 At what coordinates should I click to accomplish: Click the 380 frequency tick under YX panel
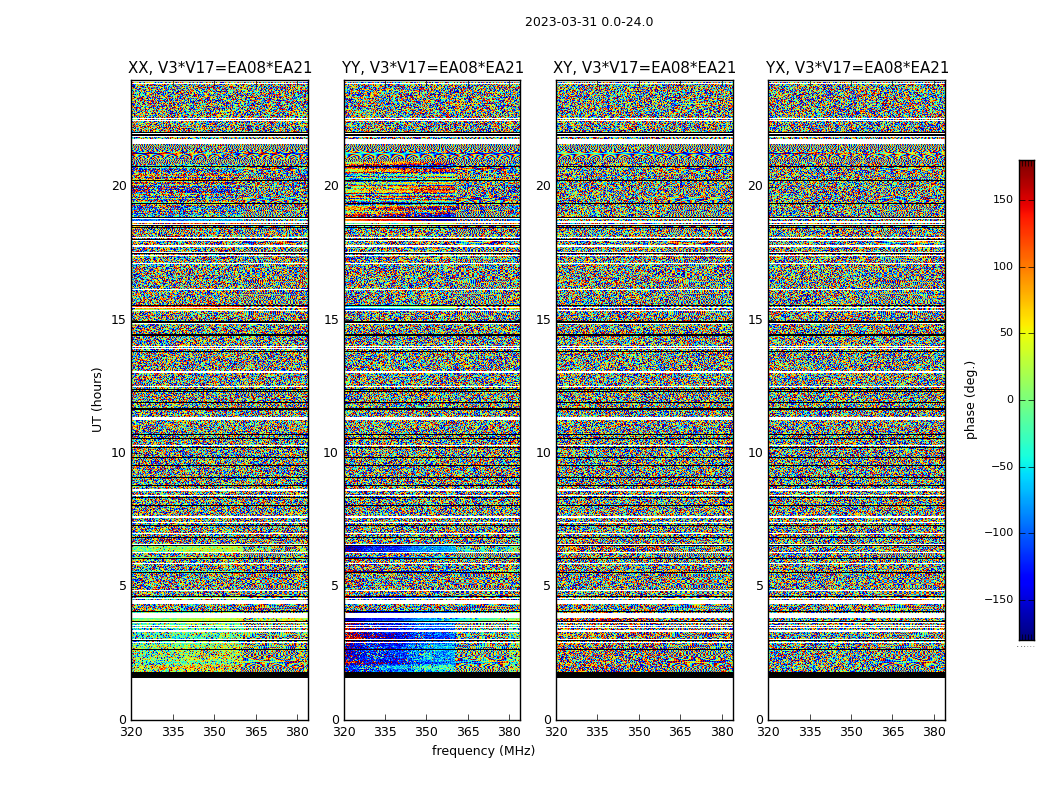934,732
